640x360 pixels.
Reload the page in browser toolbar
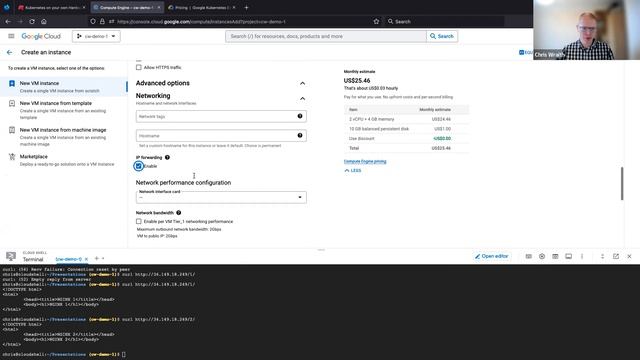32,21
